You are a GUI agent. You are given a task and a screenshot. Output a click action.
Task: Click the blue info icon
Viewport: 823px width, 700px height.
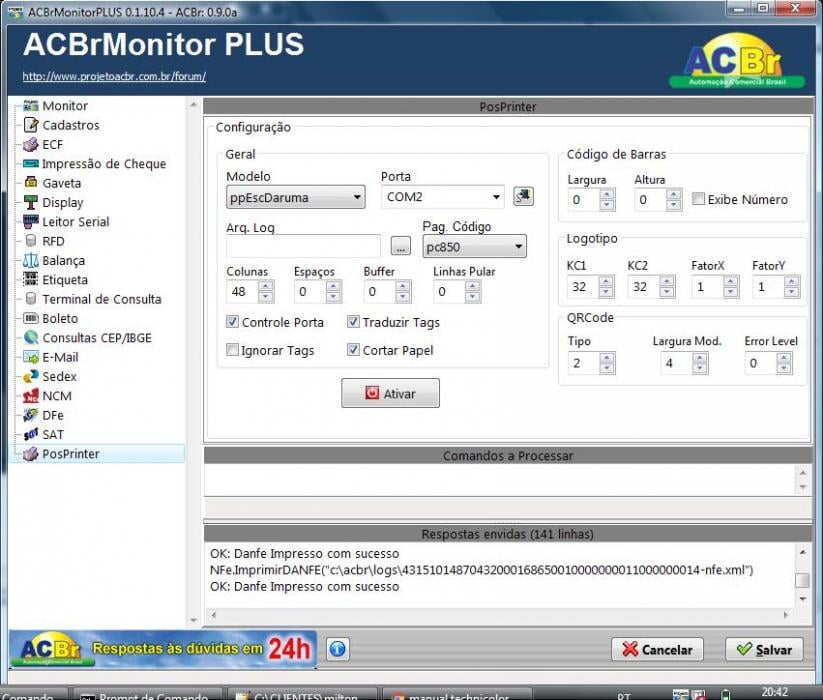[337, 649]
